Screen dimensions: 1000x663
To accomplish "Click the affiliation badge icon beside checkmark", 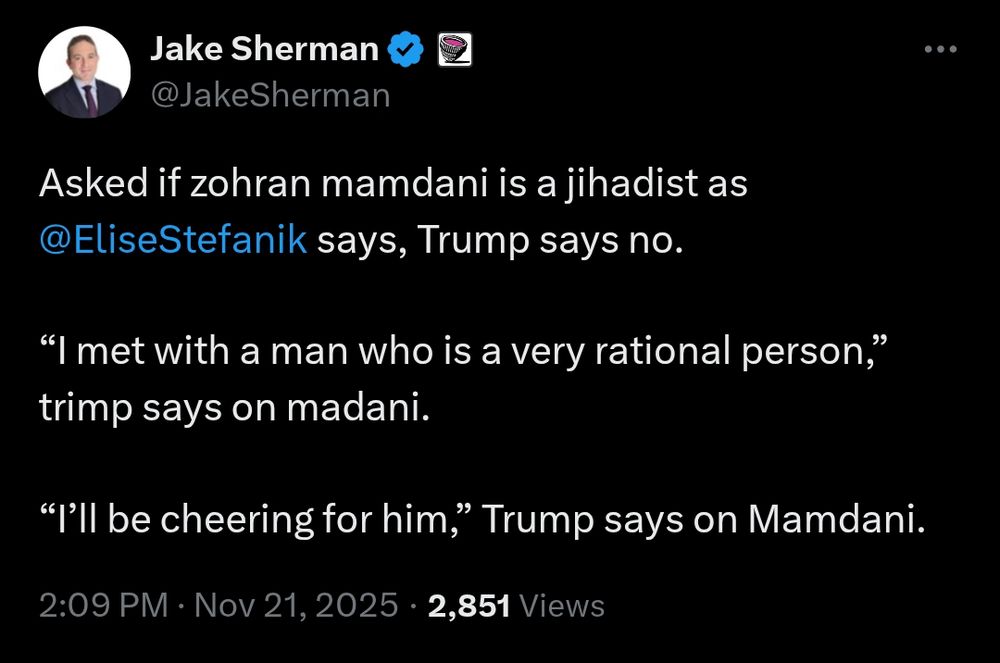I will coord(455,49).
